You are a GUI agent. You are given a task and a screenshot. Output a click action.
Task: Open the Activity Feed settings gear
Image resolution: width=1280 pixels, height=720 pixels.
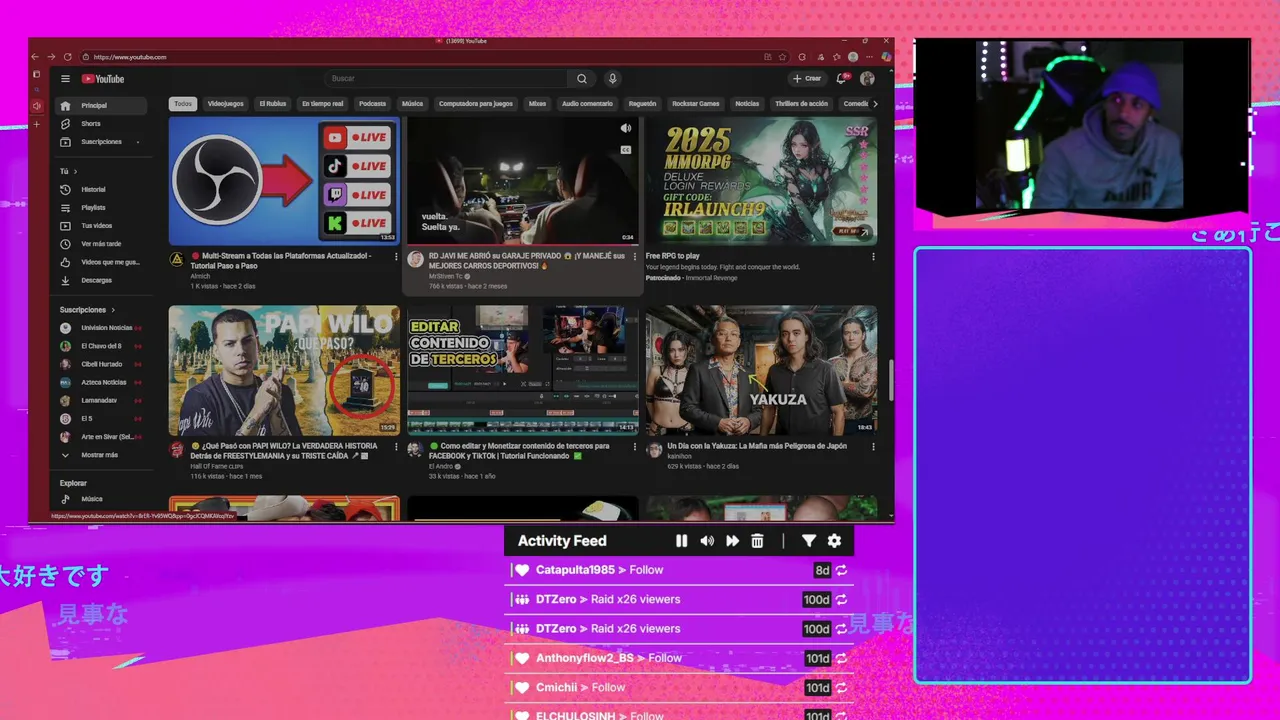point(834,541)
